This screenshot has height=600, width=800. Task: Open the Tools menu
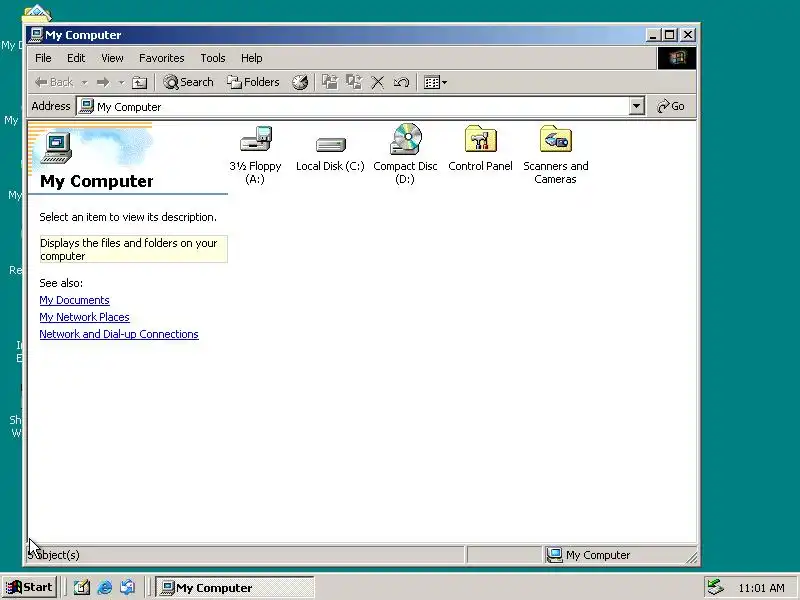213,58
